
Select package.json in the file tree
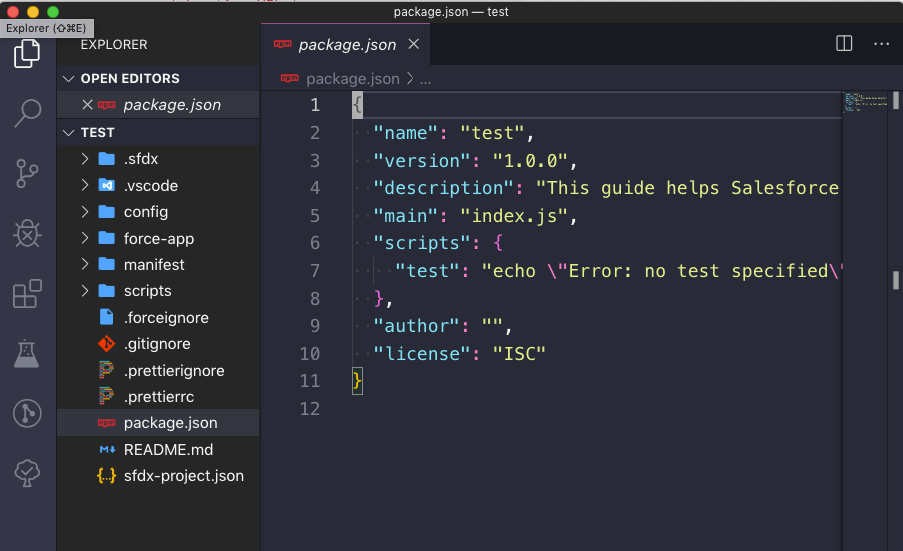(x=158, y=423)
